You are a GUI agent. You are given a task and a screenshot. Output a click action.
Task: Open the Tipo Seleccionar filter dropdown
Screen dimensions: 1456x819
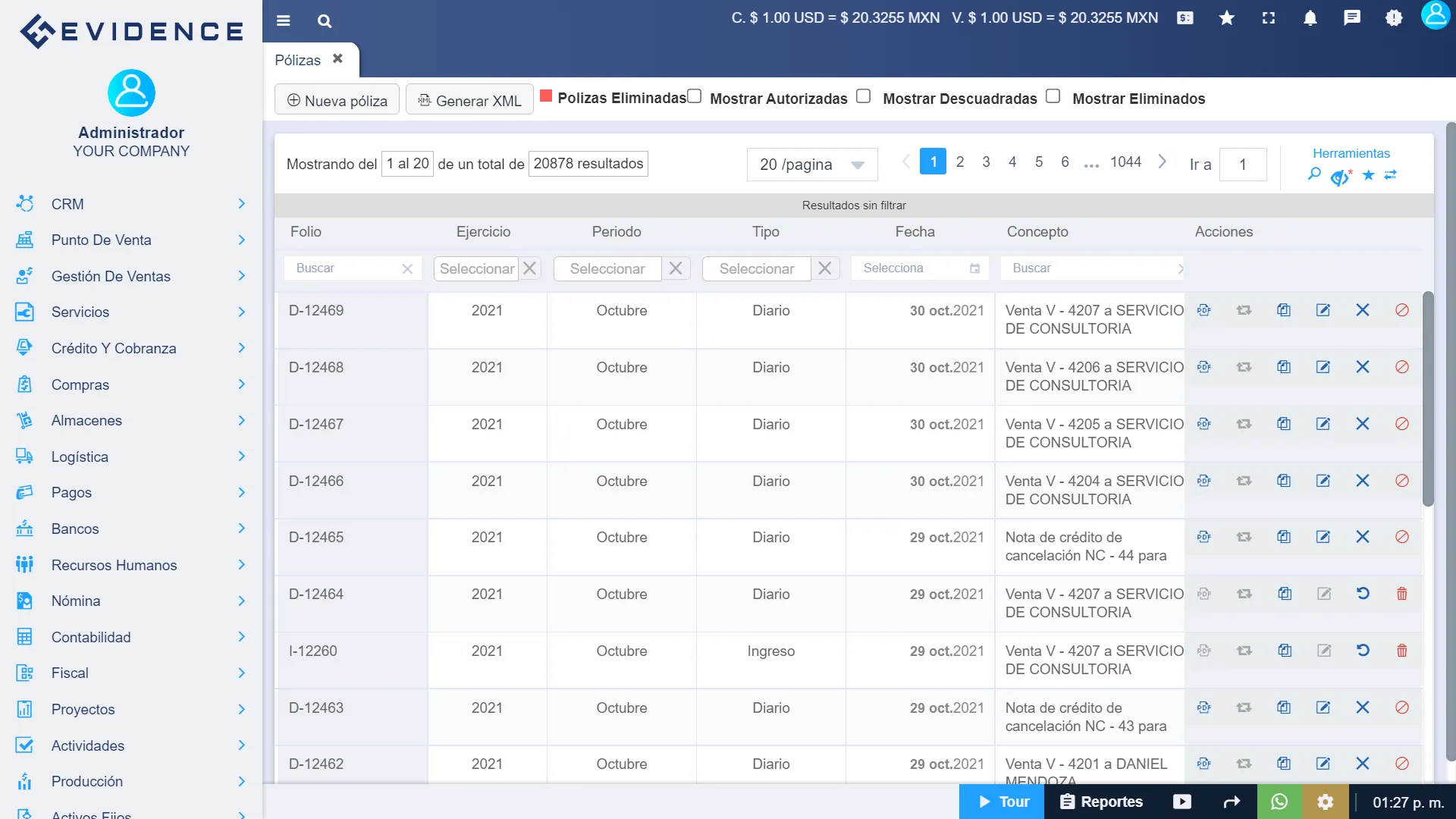(x=757, y=268)
